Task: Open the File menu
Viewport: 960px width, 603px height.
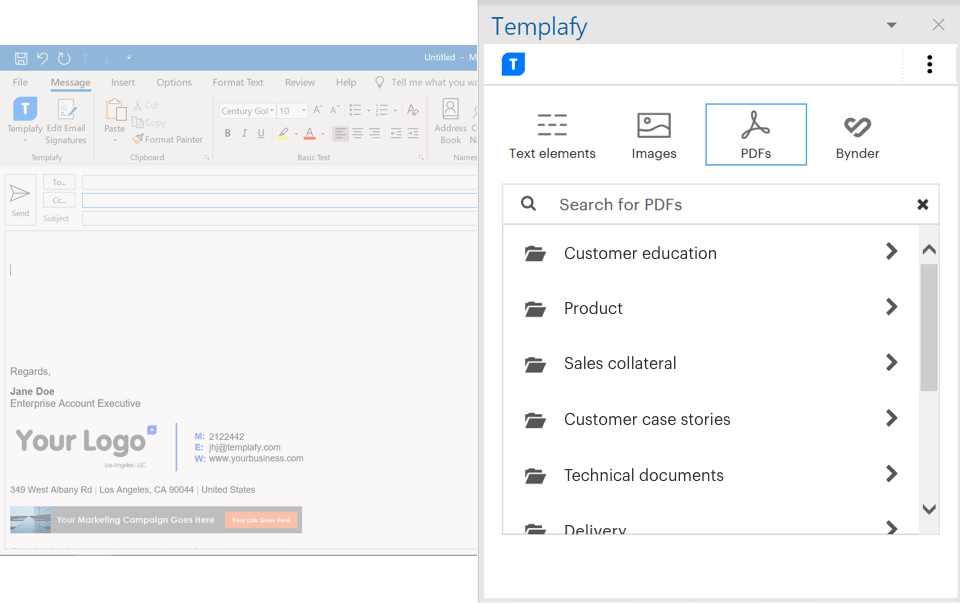Action: (20, 82)
